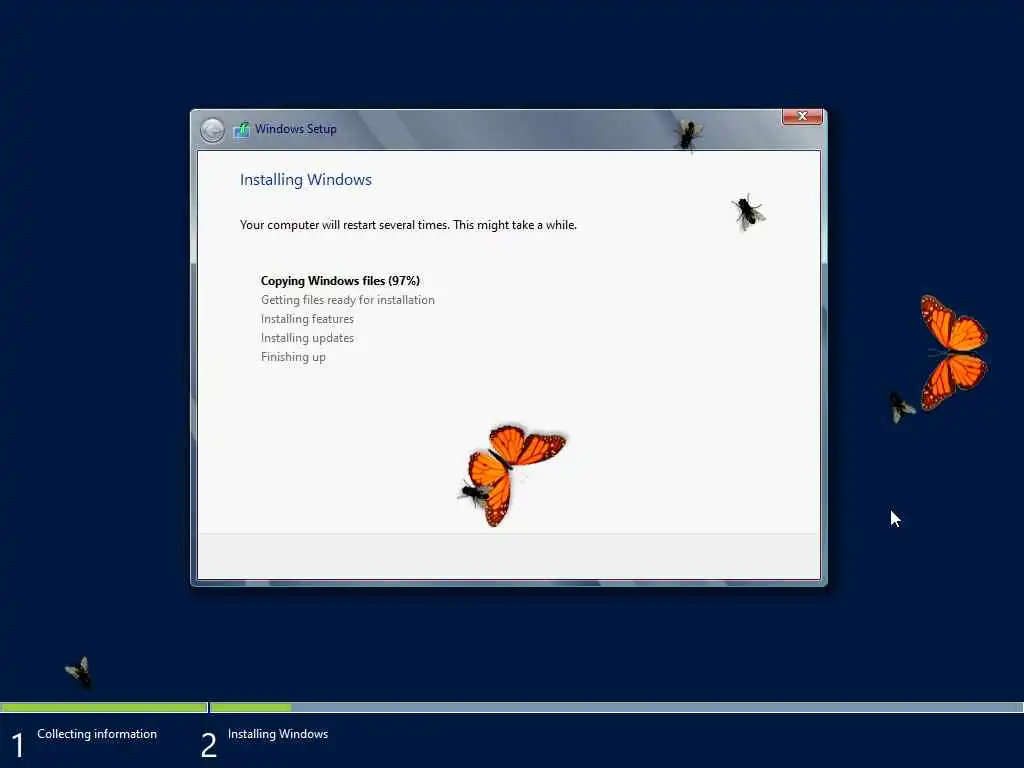Viewport: 1024px width, 768px height.
Task: Click the Windows Setup title icon
Action: (x=241, y=129)
